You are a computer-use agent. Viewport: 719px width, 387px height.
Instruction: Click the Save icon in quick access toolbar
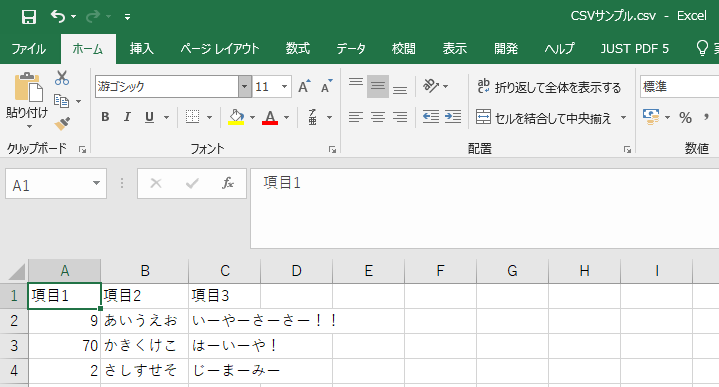tap(29, 17)
